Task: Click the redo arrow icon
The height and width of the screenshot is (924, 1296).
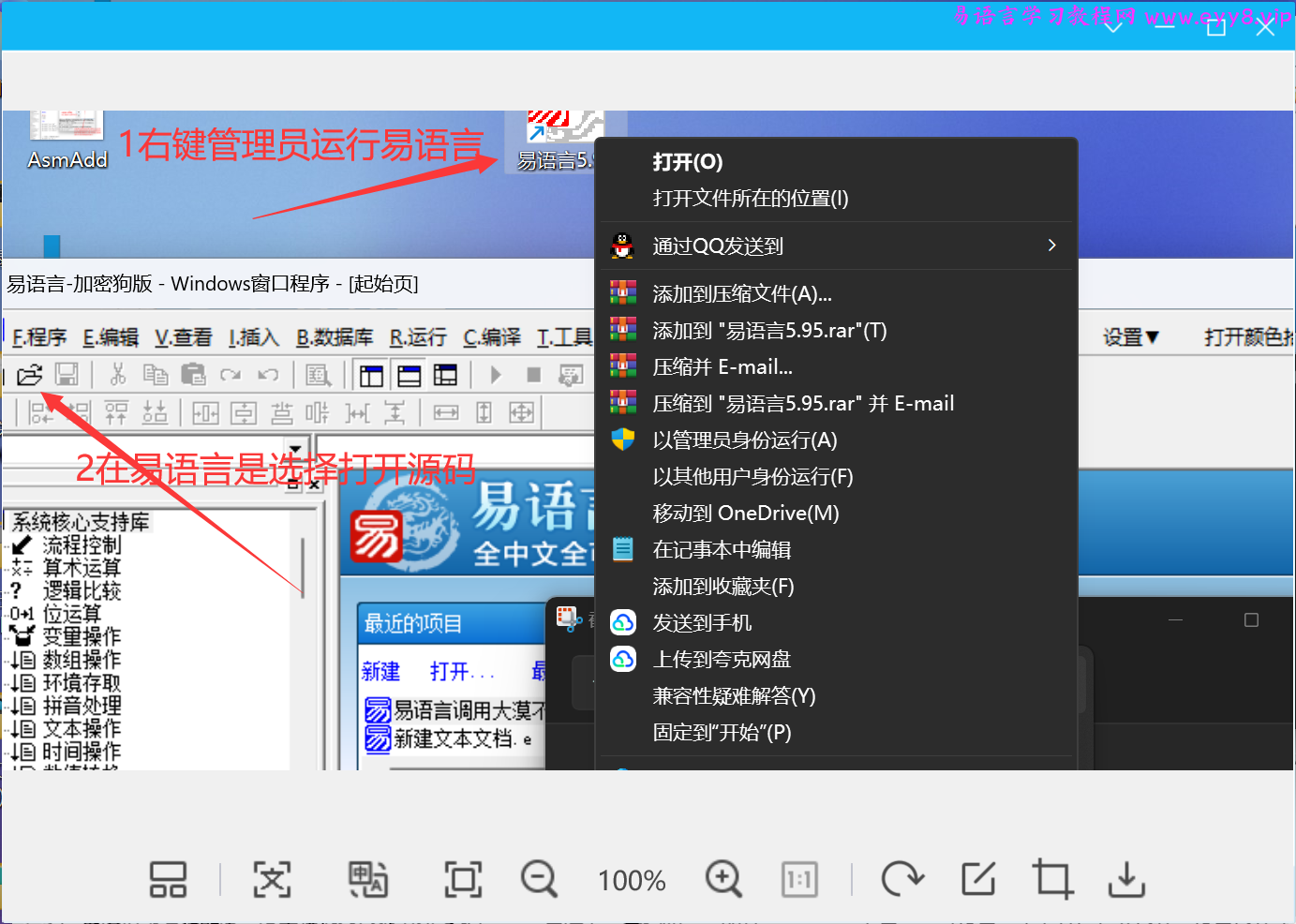Action: click(231, 375)
